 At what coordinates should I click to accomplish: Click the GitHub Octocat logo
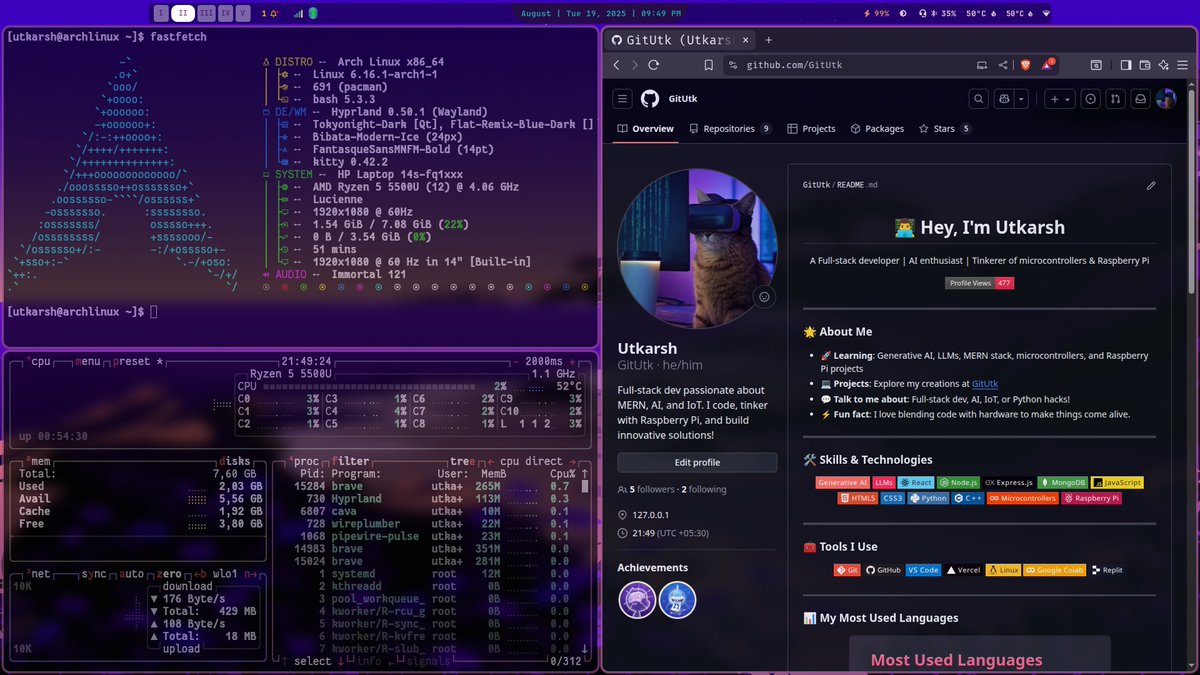(x=650, y=99)
